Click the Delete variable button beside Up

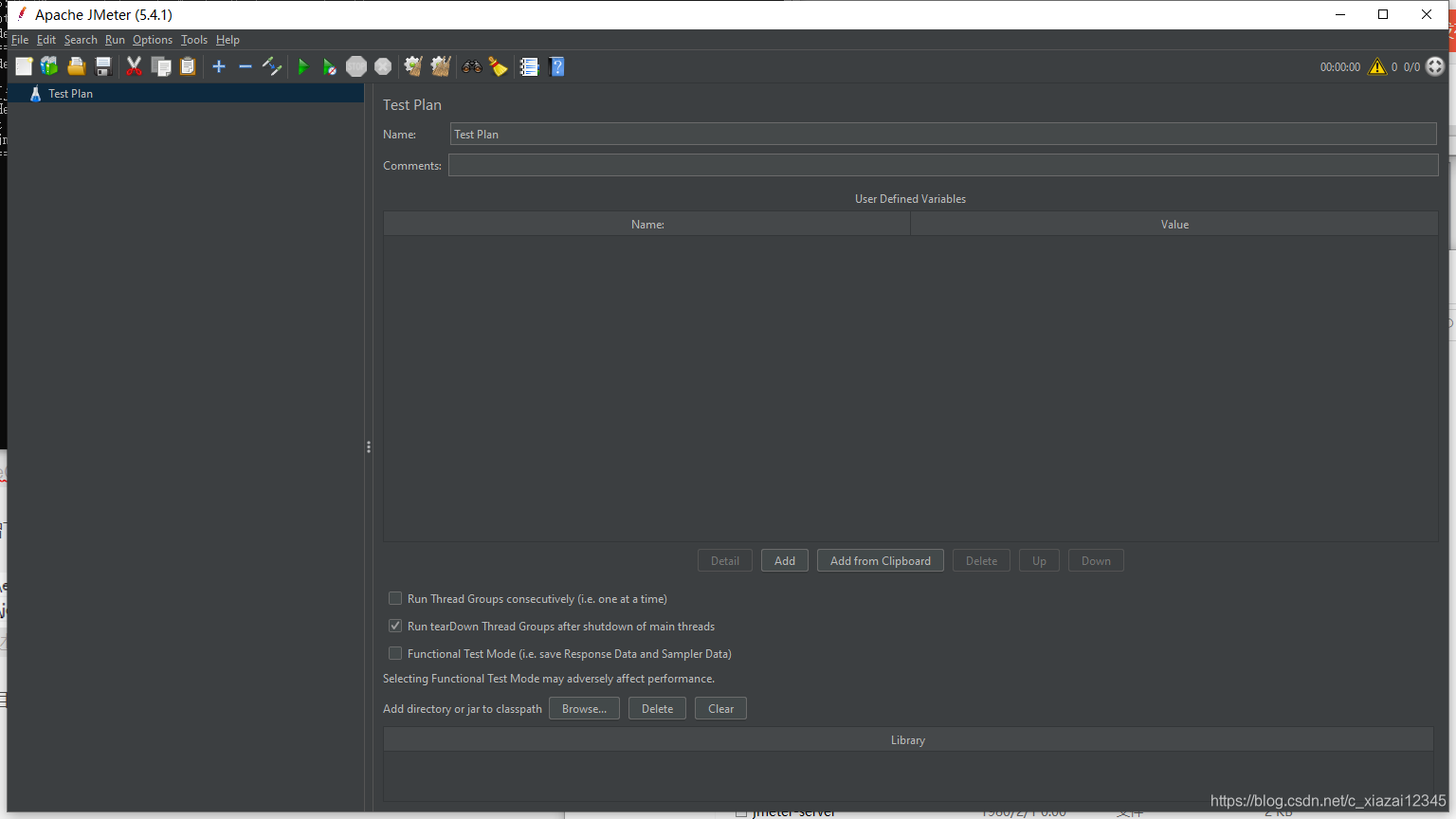pyautogui.click(x=981, y=560)
